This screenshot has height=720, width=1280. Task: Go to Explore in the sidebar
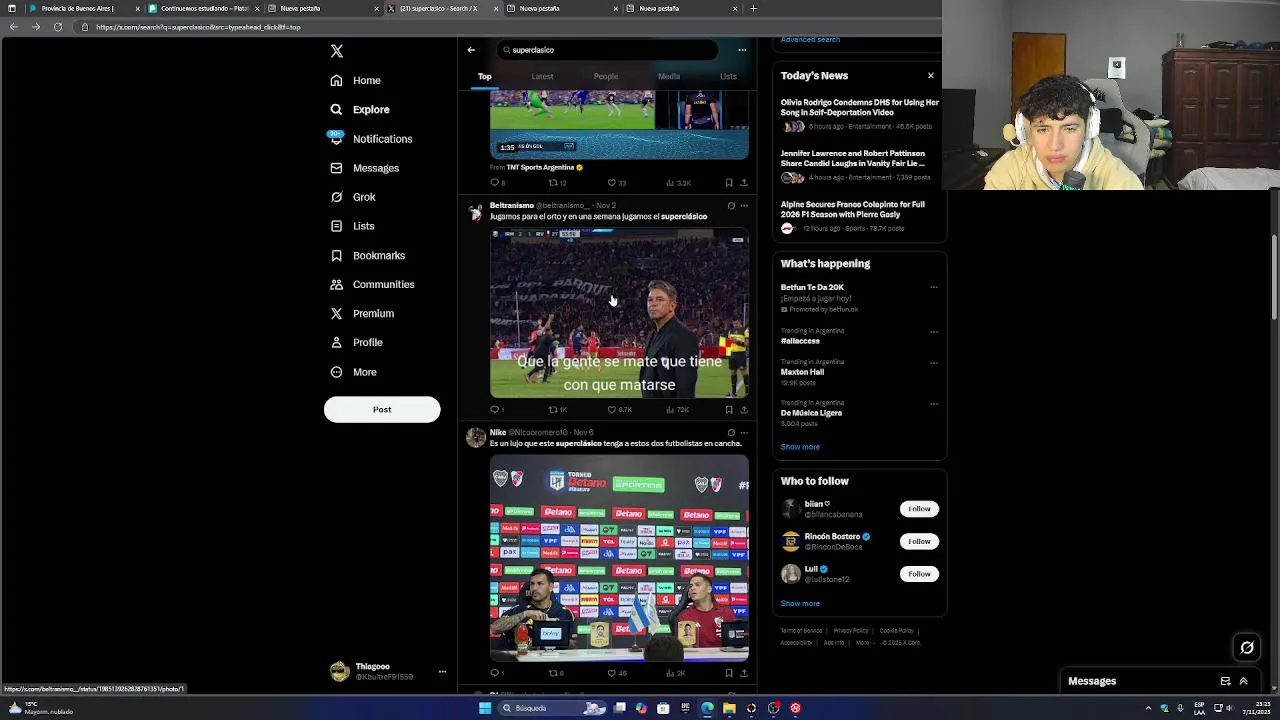tap(360, 109)
